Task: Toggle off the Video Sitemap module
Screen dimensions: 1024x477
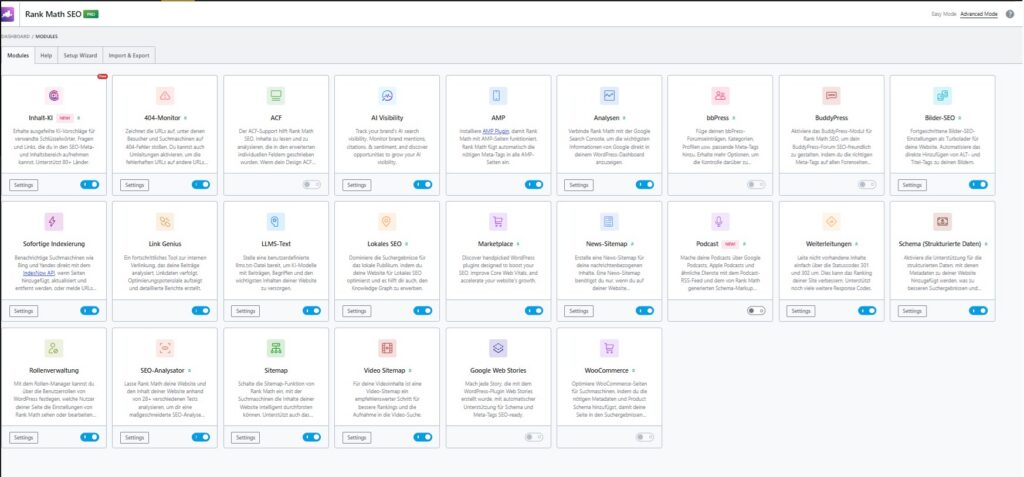Action: 423,437
